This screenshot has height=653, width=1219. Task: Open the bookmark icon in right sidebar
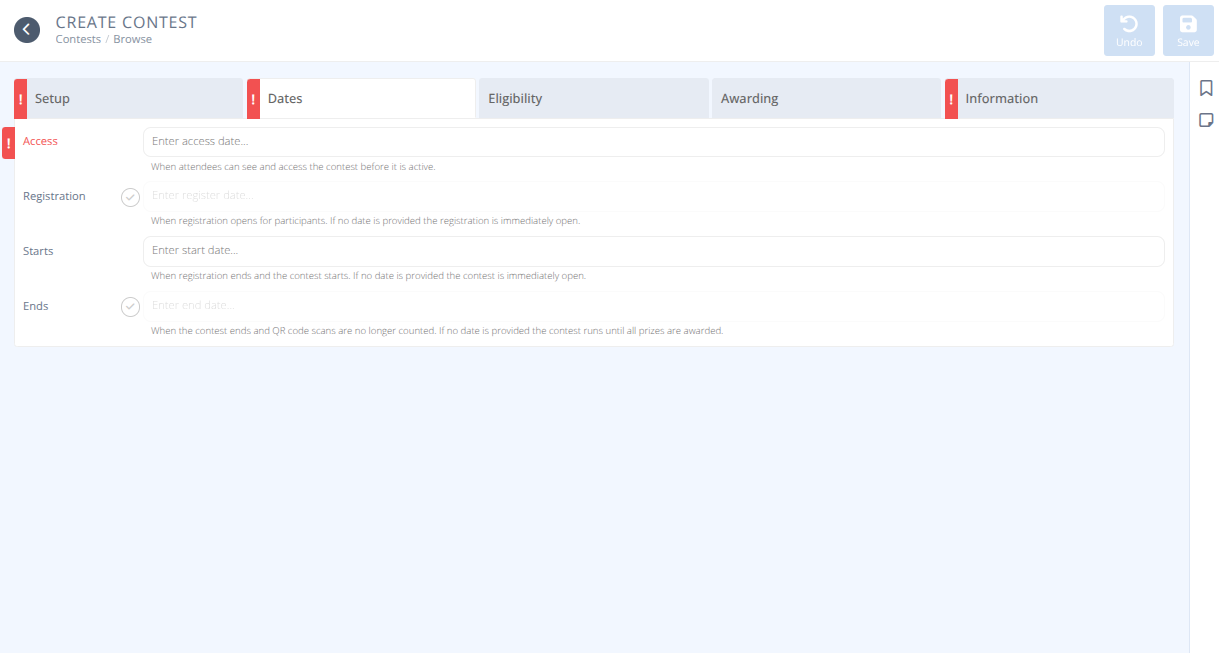(x=1206, y=88)
